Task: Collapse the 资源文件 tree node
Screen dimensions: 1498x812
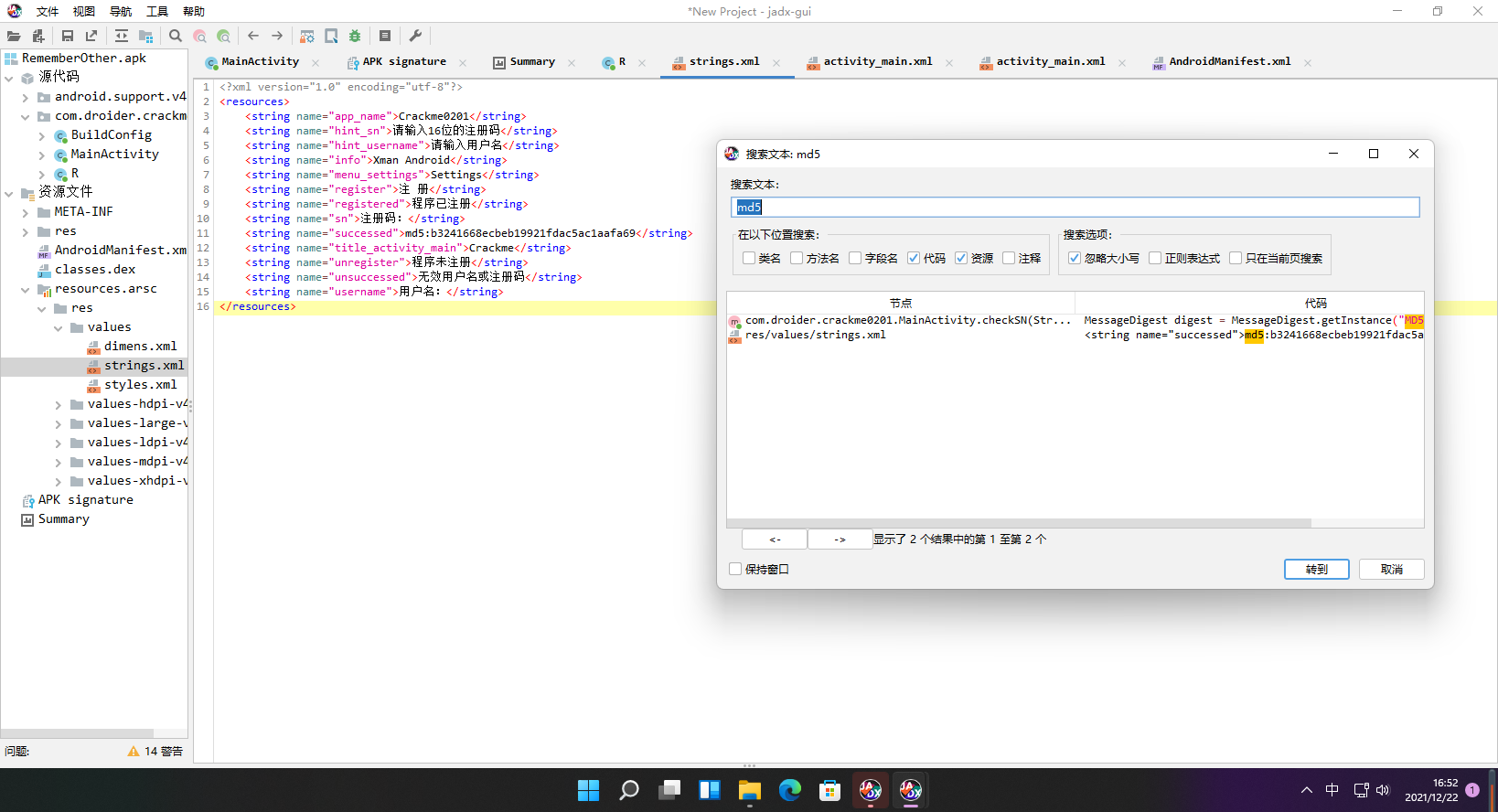Action: (x=9, y=193)
